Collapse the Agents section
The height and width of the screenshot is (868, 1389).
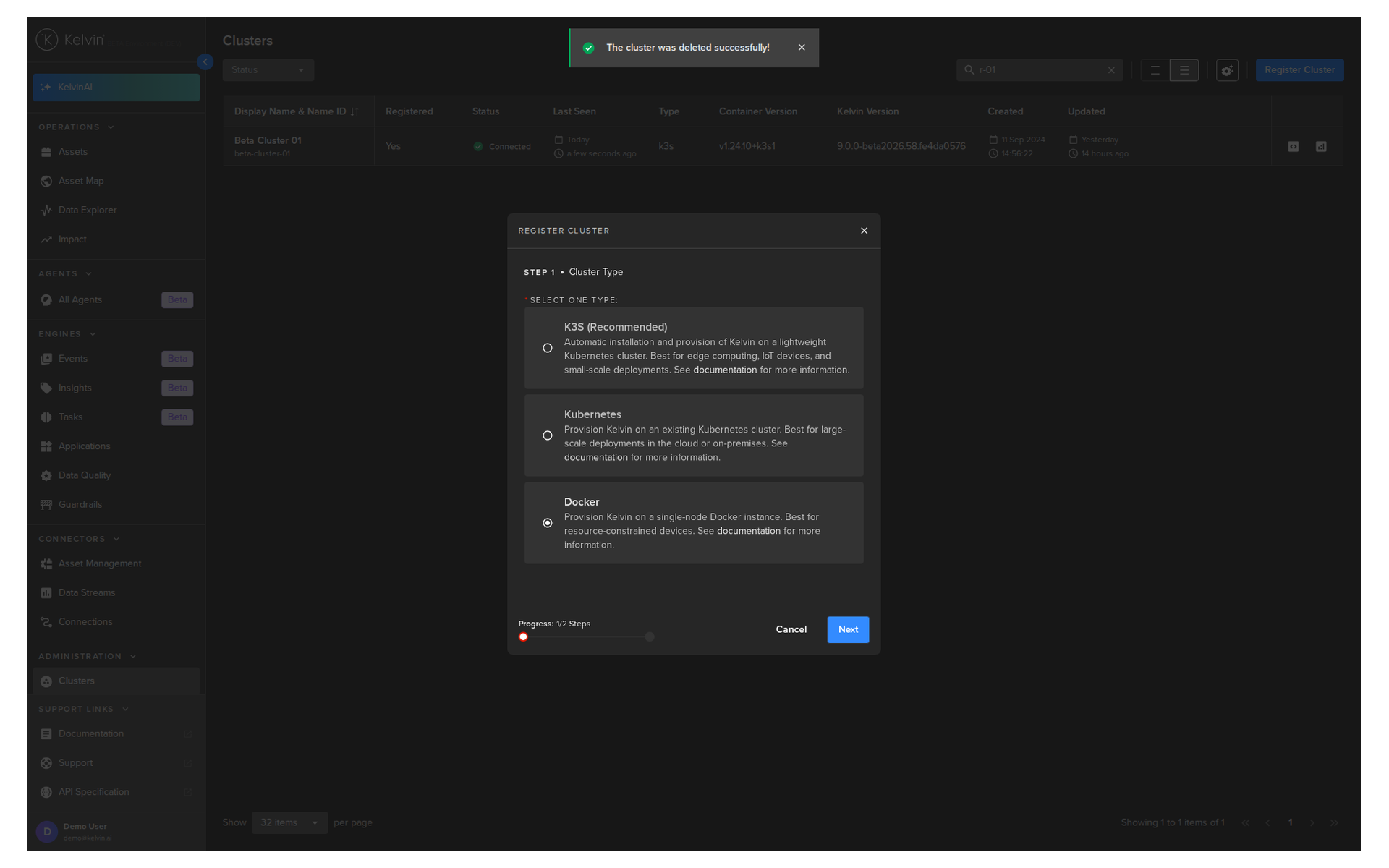point(89,274)
